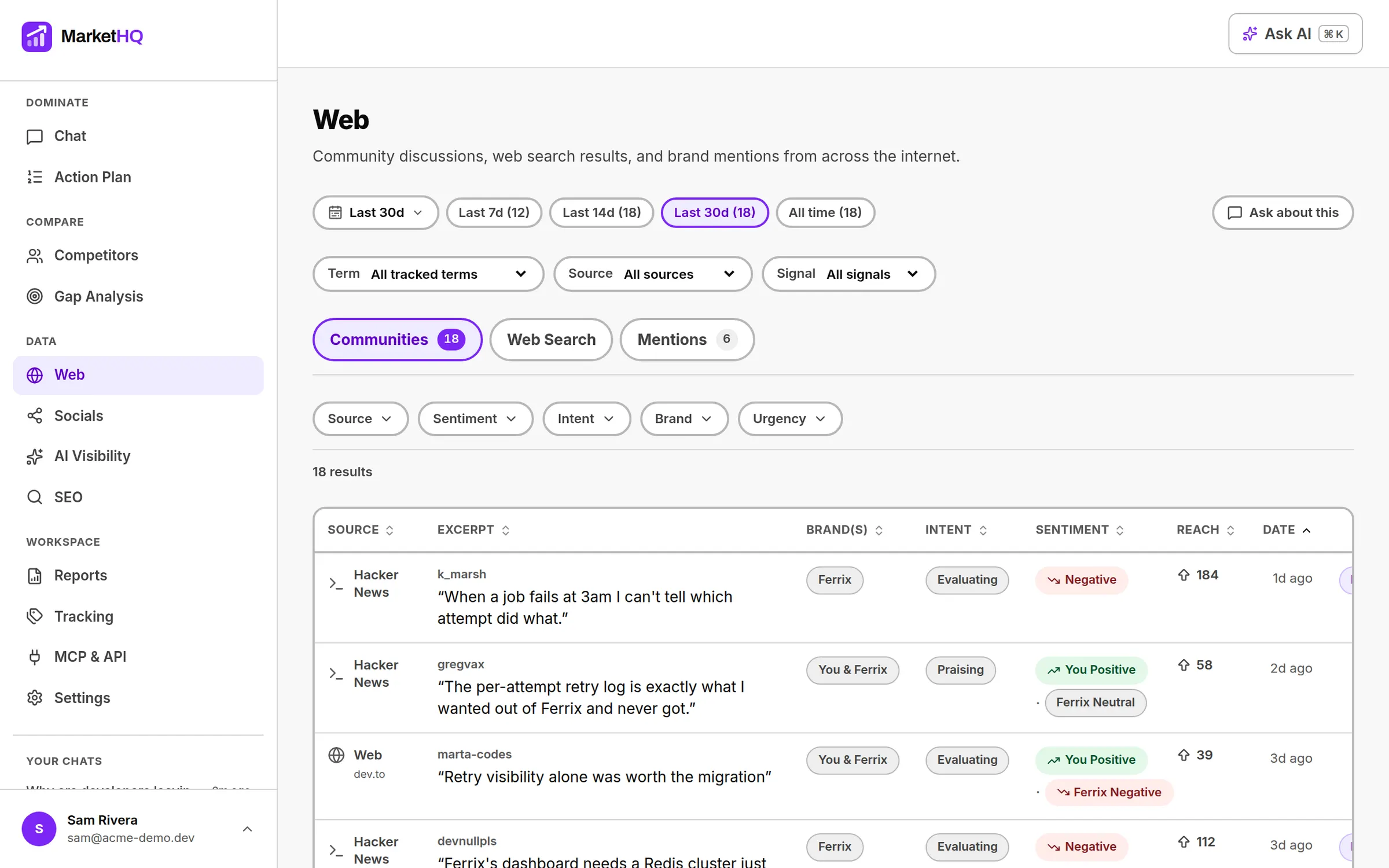Viewport: 1389px width, 868px height.
Task: Open Socials in the sidebar
Action: pyautogui.click(x=138, y=415)
